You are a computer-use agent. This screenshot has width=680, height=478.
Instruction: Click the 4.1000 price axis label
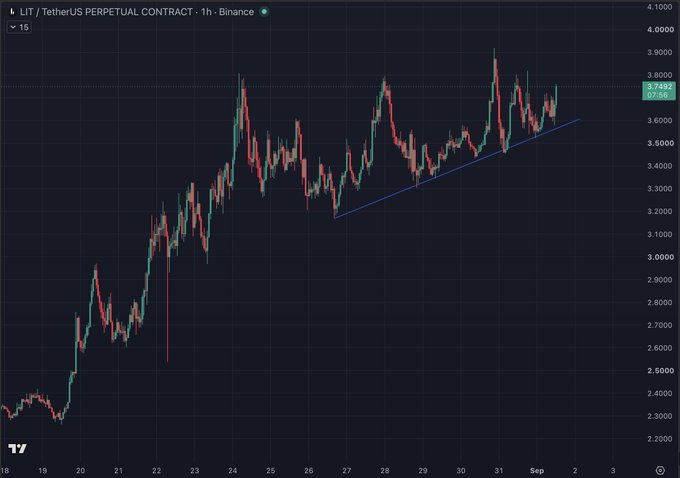tap(660, 7)
